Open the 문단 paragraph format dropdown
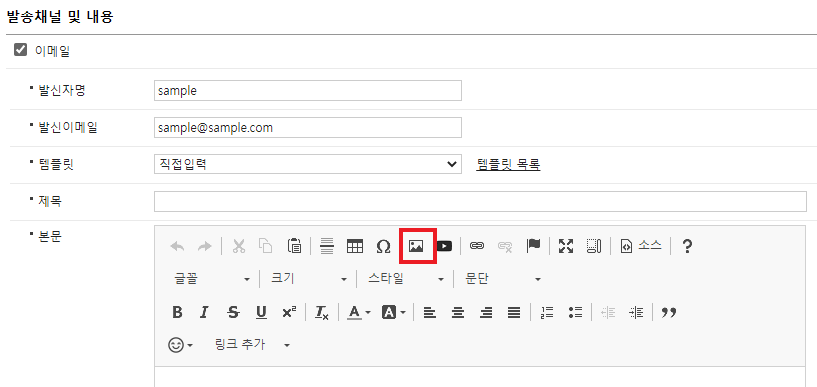 point(503,279)
